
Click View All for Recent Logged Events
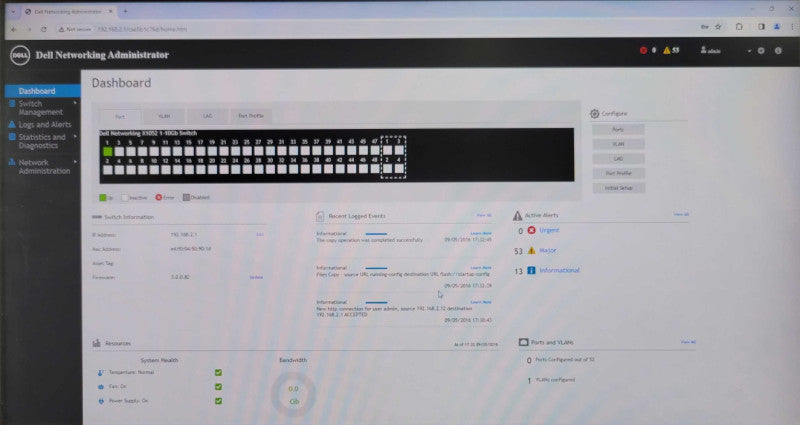pyautogui.click(x=484, y=215)
